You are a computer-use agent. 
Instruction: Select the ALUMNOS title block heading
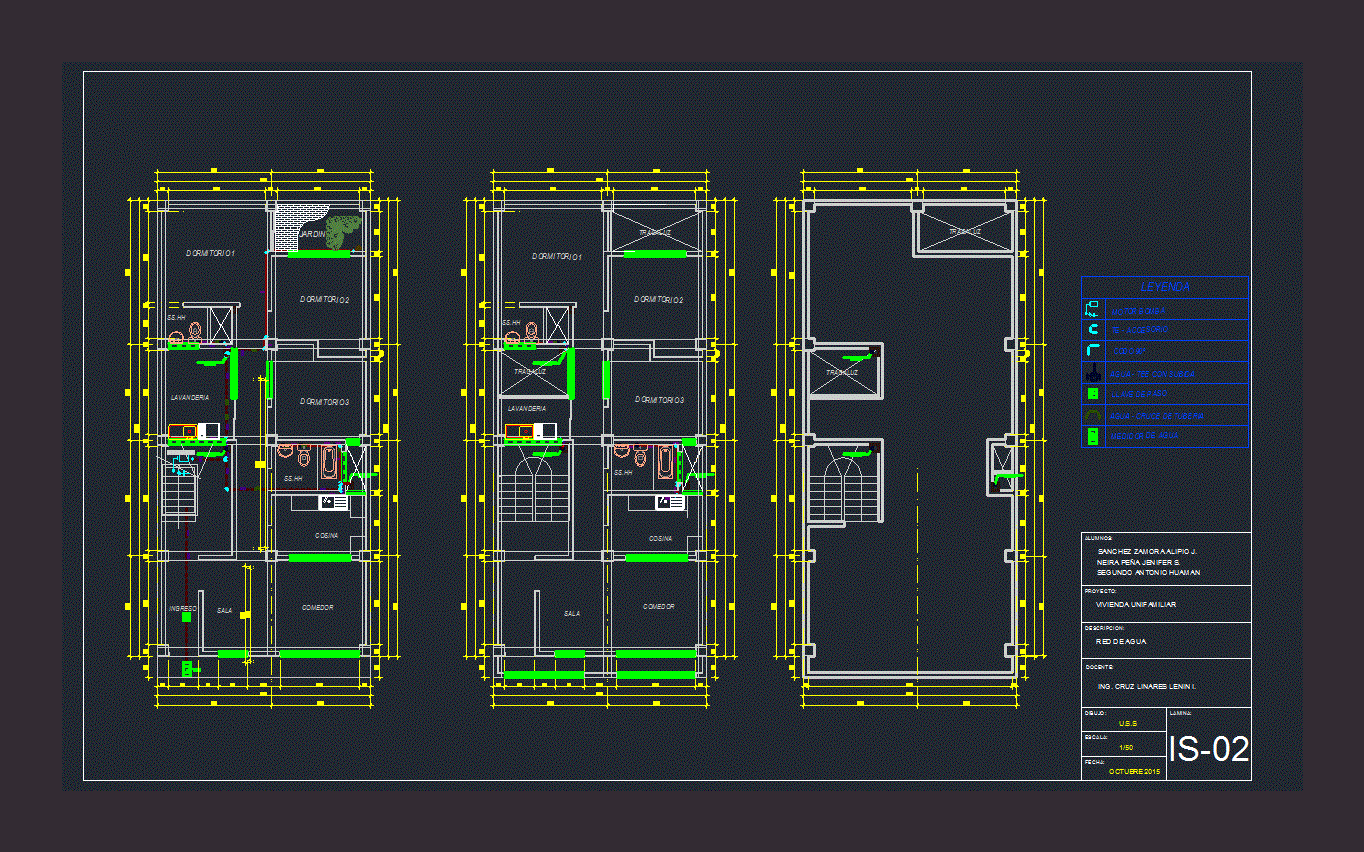point(1099,538)
